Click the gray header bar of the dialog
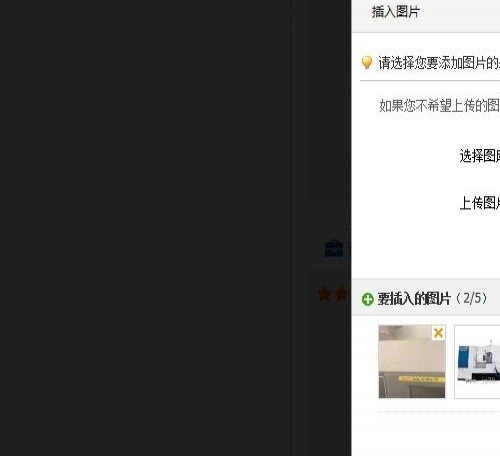 tap(426, 16)
